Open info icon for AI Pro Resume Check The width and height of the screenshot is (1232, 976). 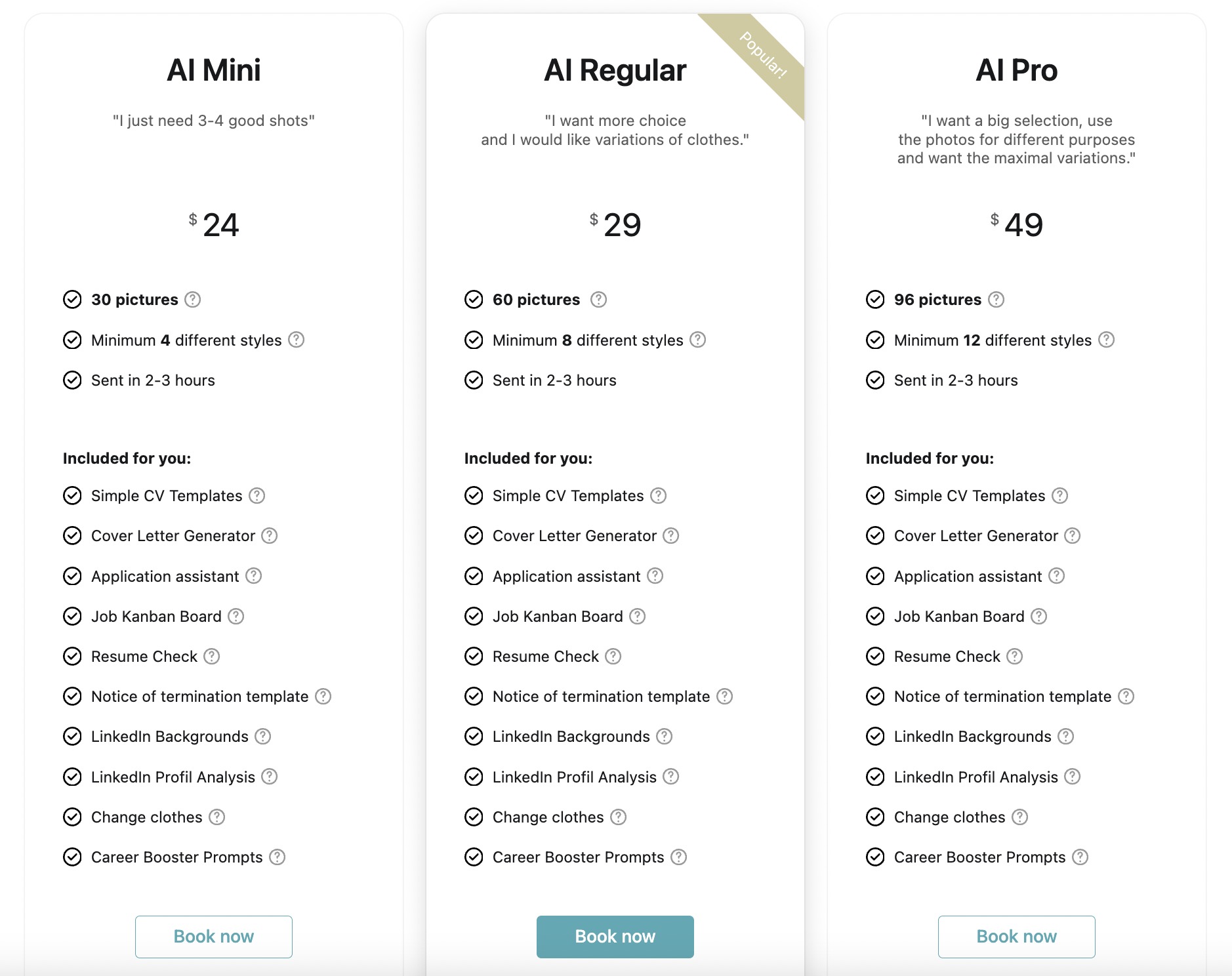pyautogui.click(x=1015, y=657)
